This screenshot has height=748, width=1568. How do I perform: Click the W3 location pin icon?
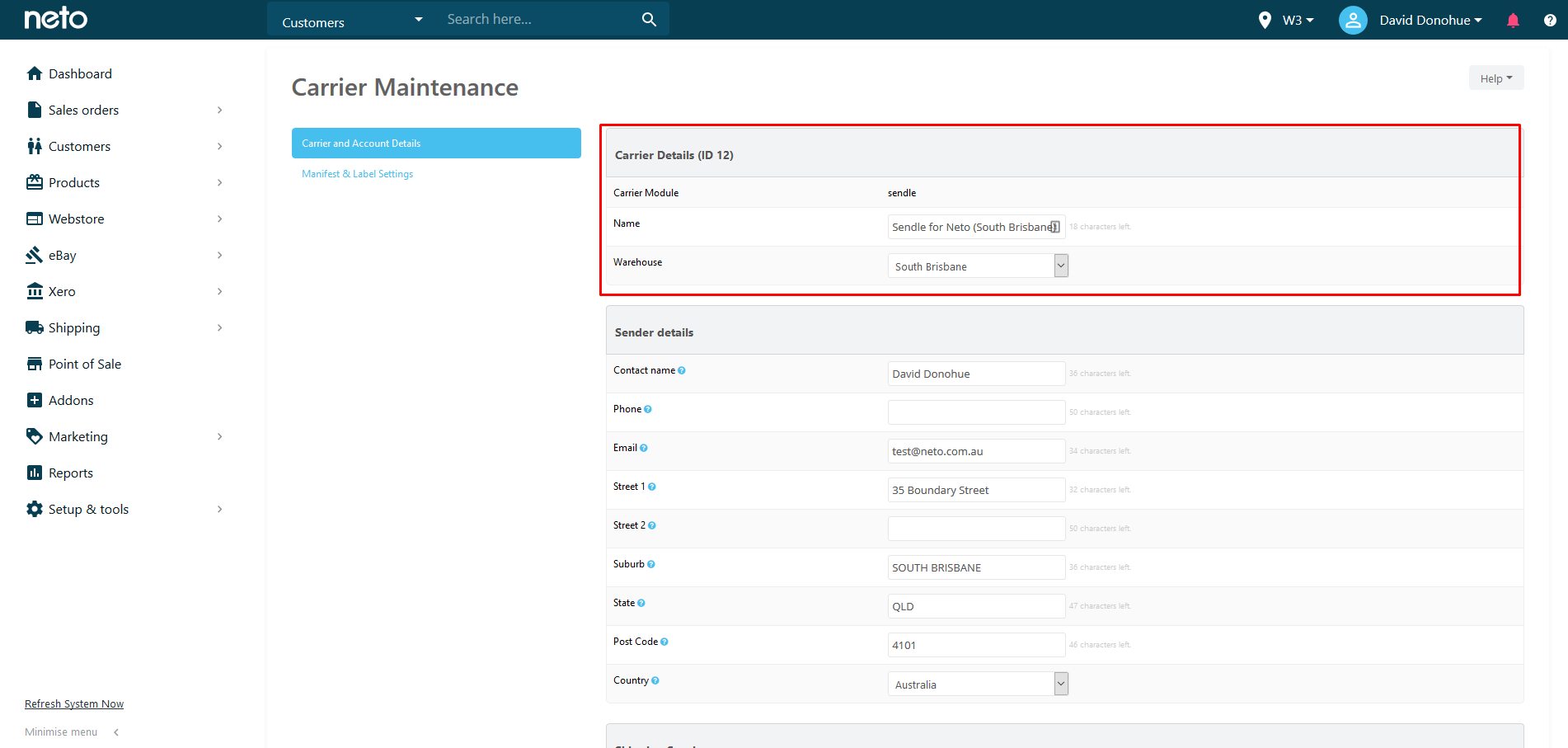pyautogui.click(x=1265, y=20)
